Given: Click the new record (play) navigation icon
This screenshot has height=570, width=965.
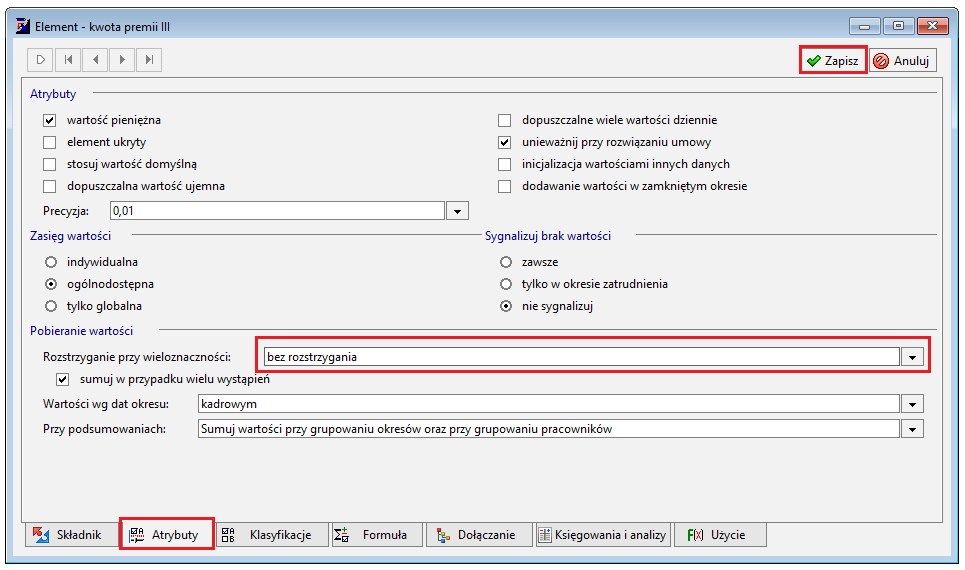Looking at the screenshot, I should coord(41,60).
